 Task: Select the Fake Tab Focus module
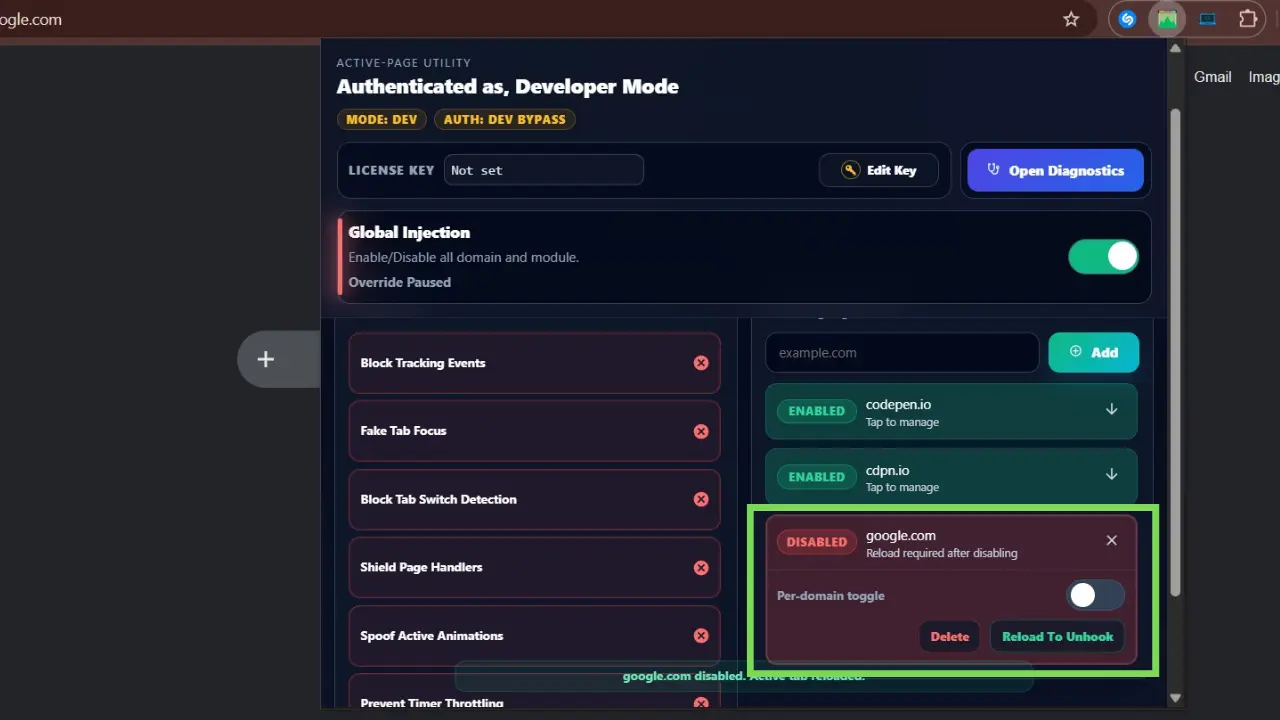[x=534, y=431]
